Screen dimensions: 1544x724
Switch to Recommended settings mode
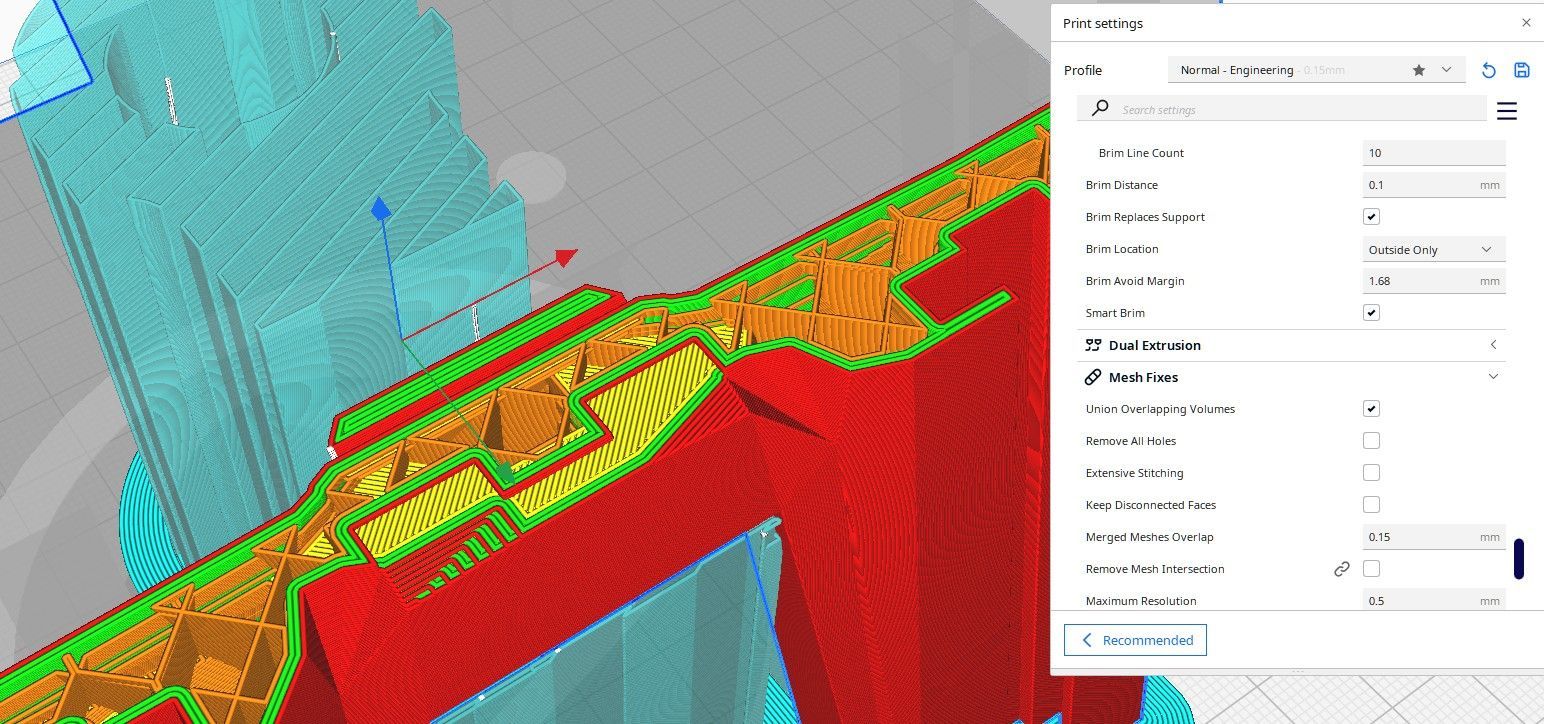(1135, 640)
